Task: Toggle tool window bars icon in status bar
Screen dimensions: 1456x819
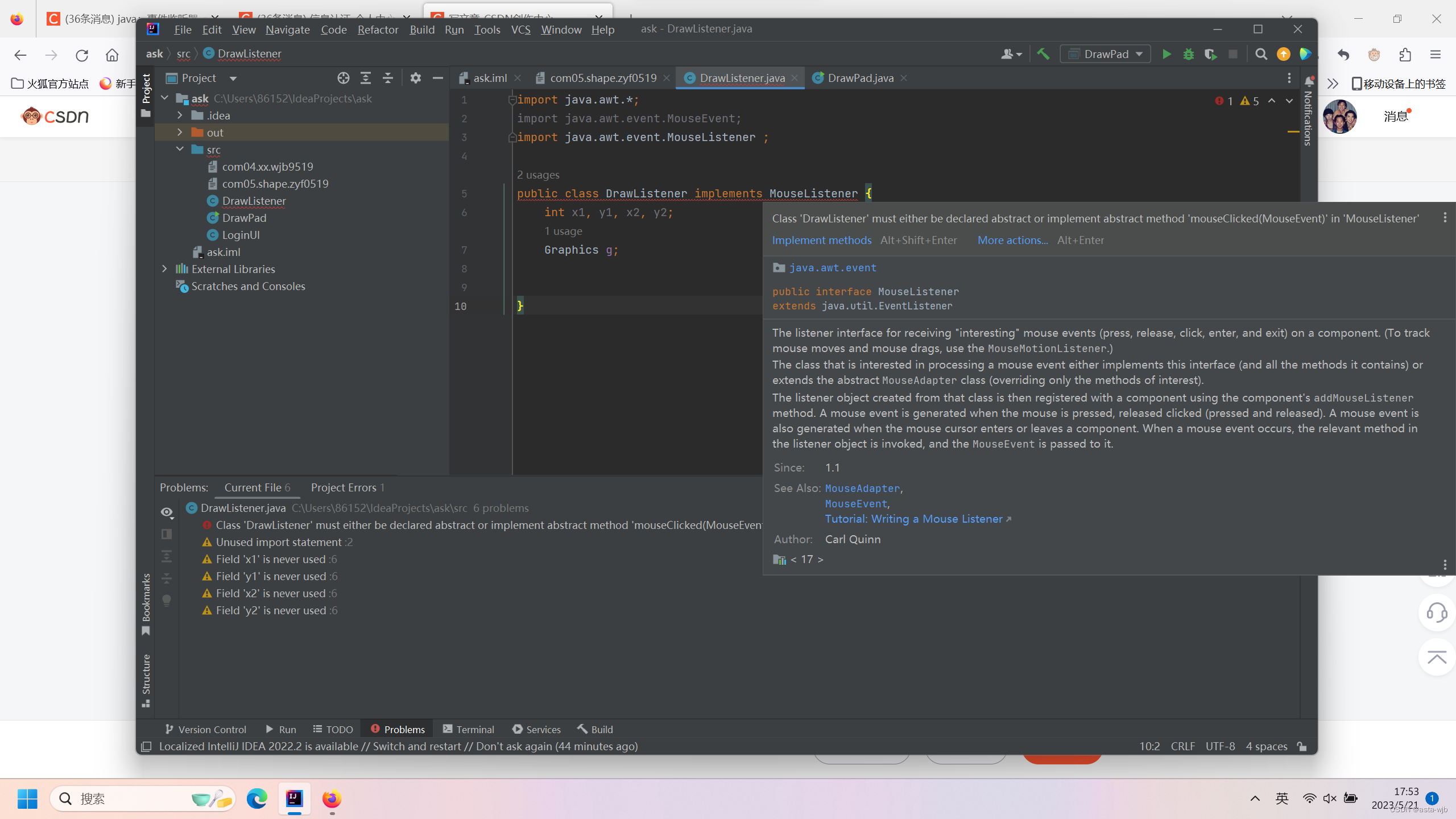Action: tap(146, 746)
